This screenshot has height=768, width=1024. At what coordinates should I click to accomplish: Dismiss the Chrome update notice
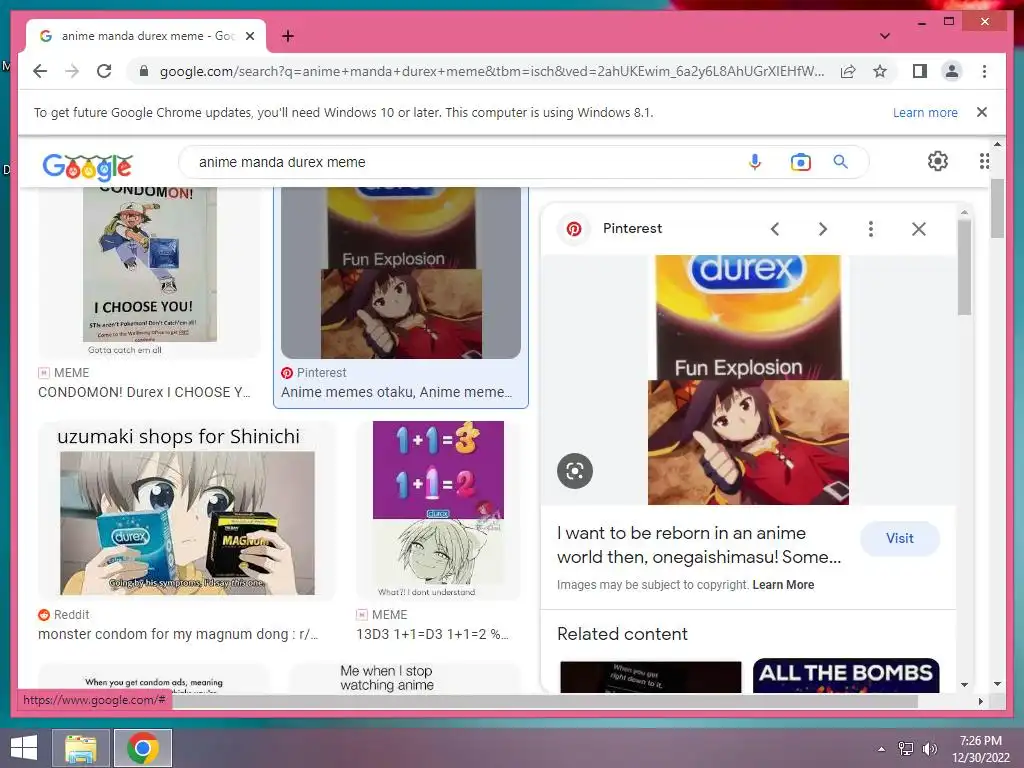[981, 112]
